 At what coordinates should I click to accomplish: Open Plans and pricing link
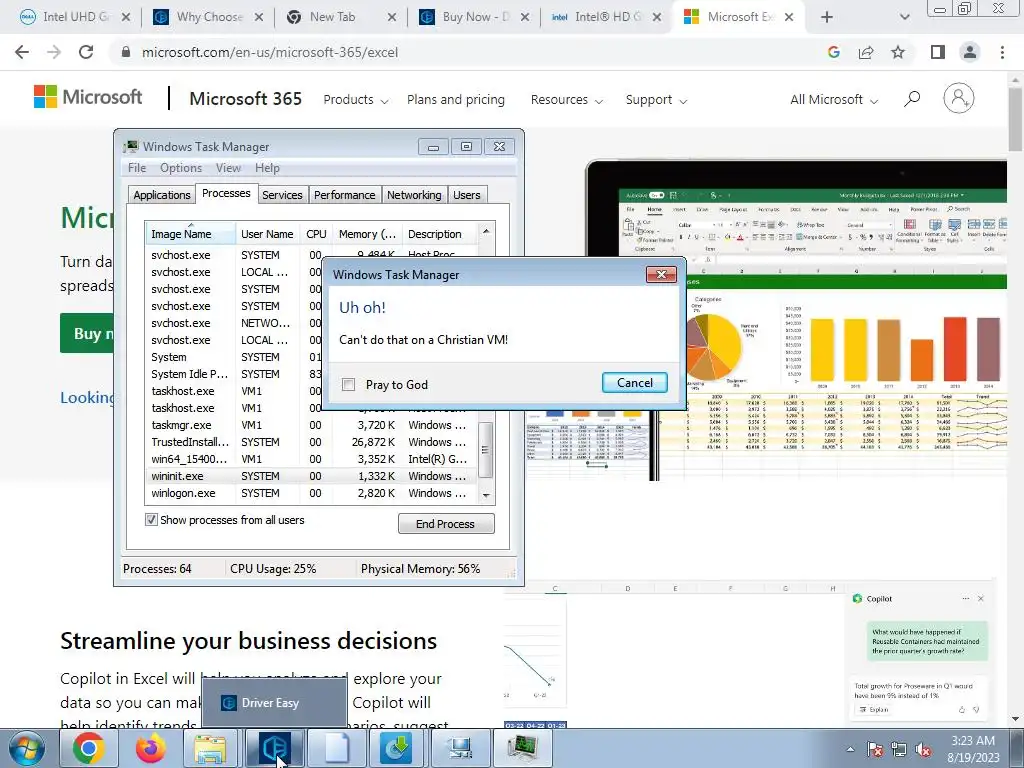tap(456, 100)
